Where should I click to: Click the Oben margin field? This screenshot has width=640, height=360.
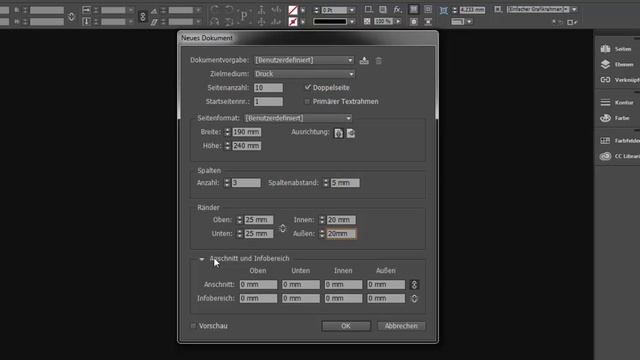(259, 220)
